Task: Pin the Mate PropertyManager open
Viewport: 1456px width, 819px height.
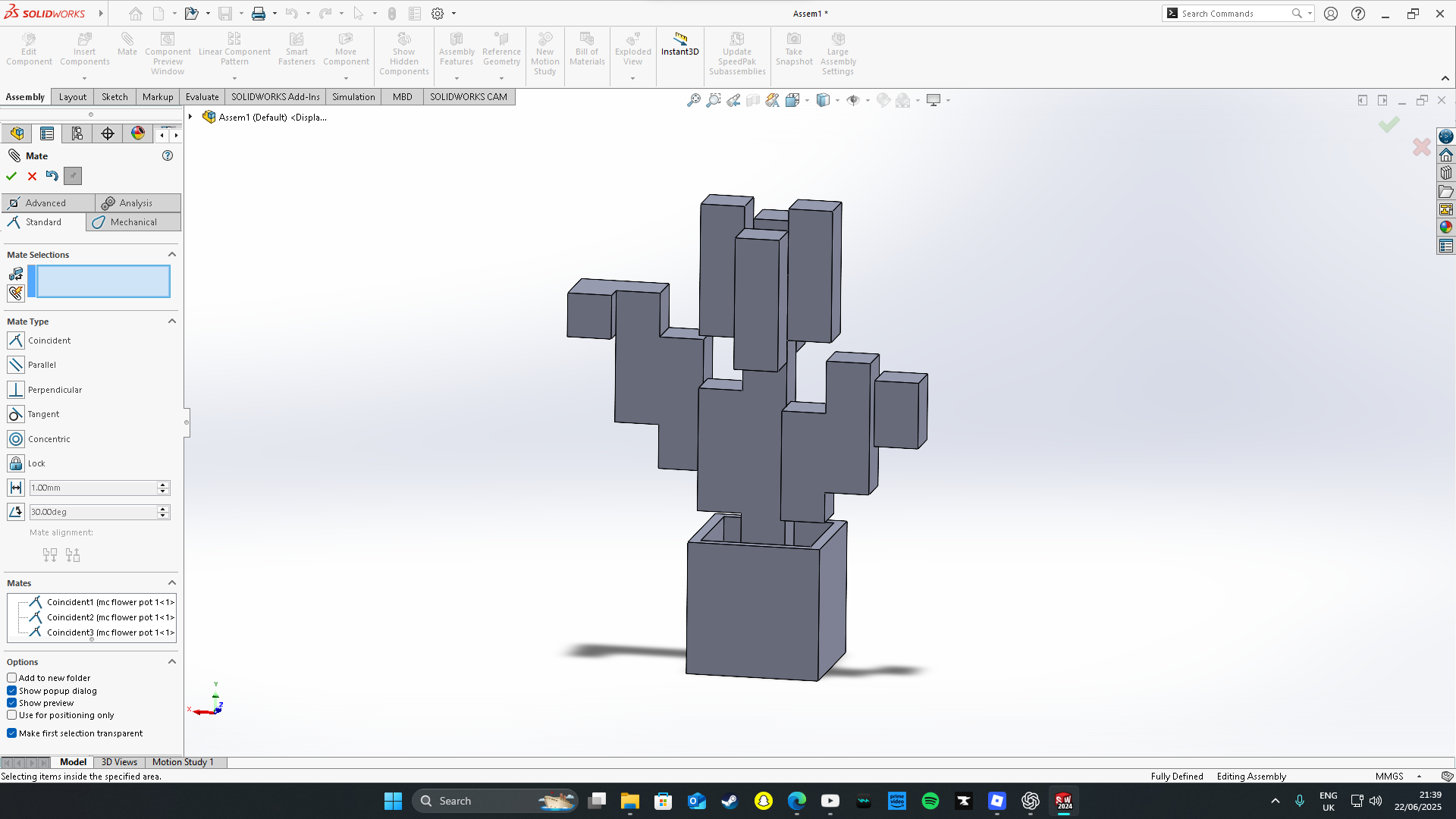Action: pos(73,176)
